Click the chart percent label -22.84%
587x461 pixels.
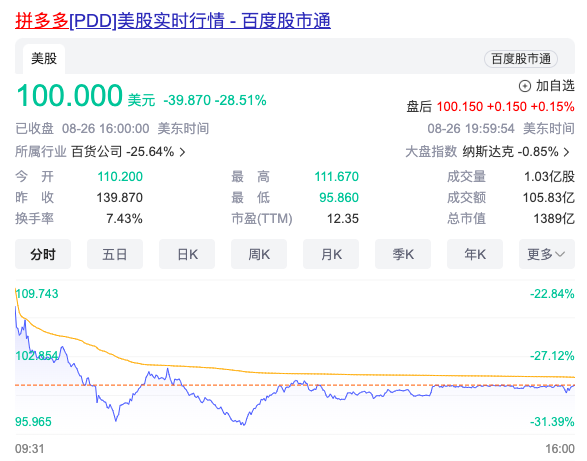tap(552, 294)
